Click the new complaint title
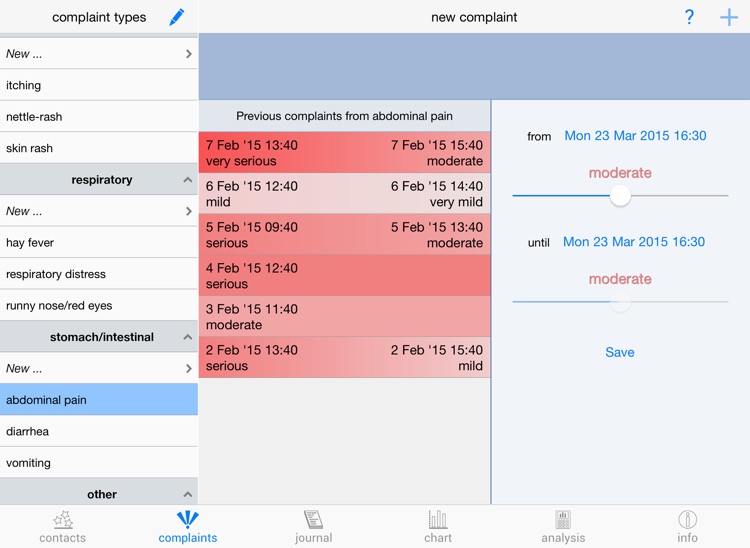 click(474, 17)
